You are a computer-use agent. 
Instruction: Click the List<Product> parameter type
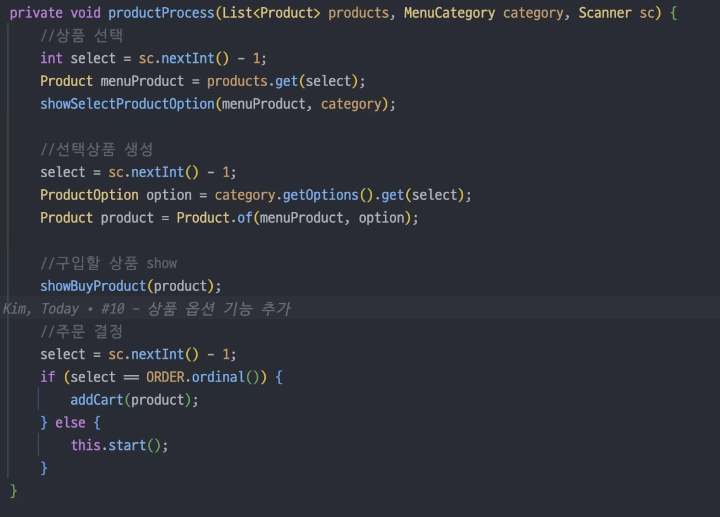(271, 13)
